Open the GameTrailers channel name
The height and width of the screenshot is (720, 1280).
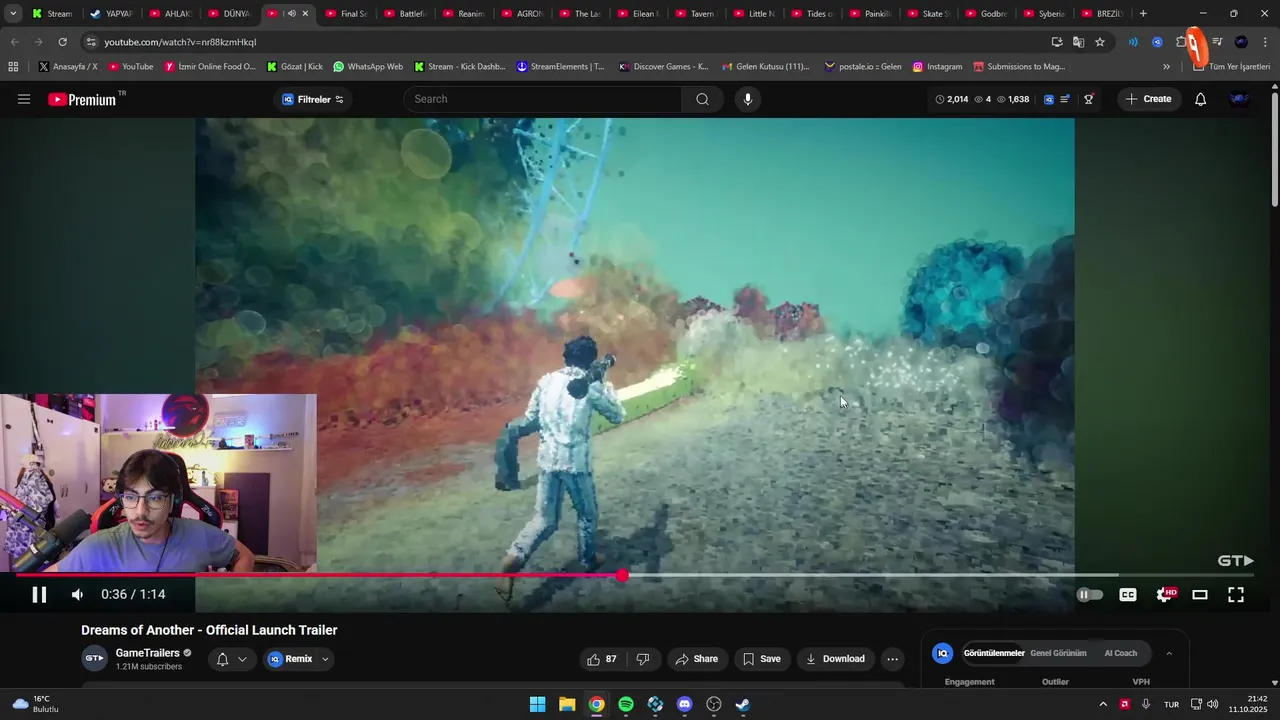point(147,653)
